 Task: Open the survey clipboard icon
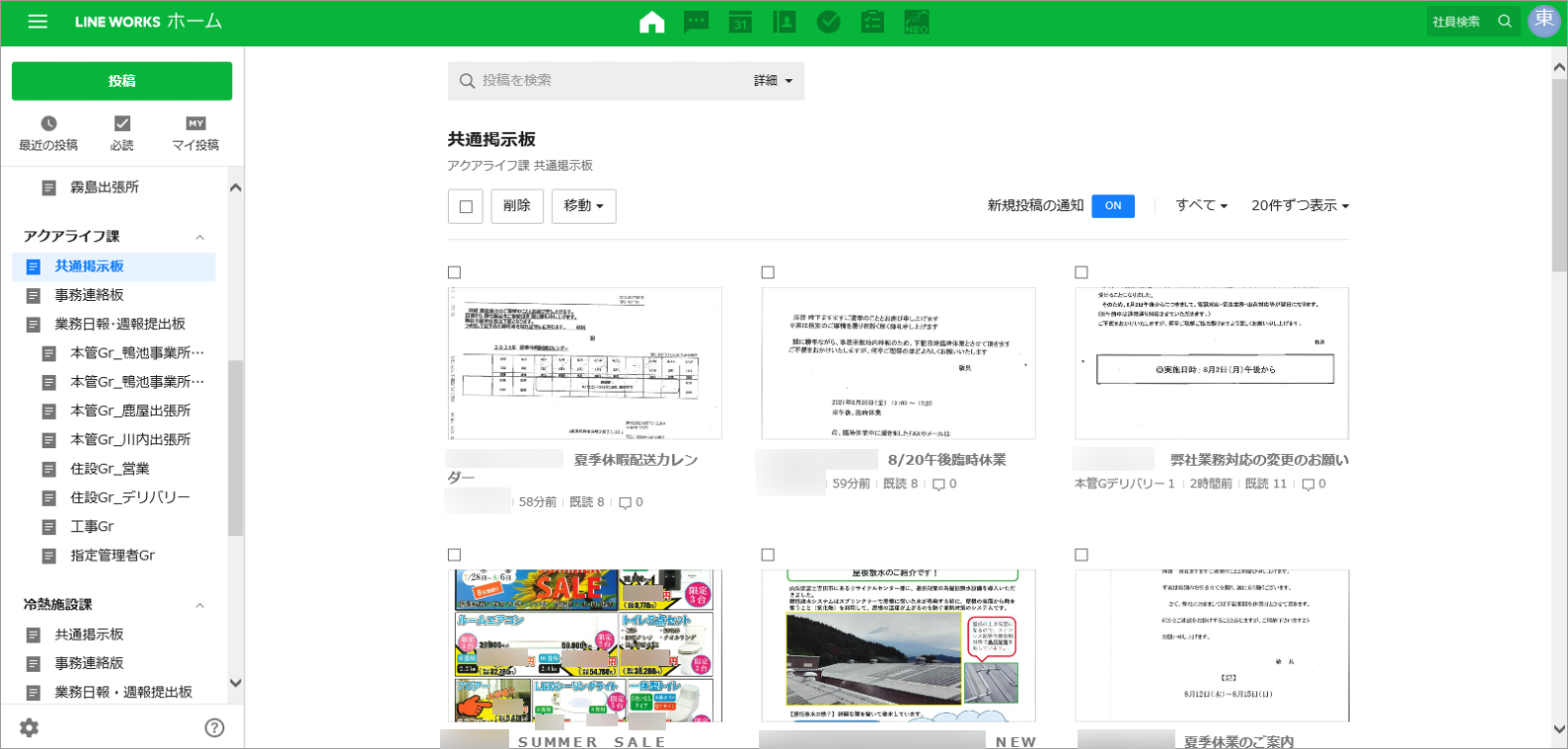pyautogui.click(x=872, y=22)
